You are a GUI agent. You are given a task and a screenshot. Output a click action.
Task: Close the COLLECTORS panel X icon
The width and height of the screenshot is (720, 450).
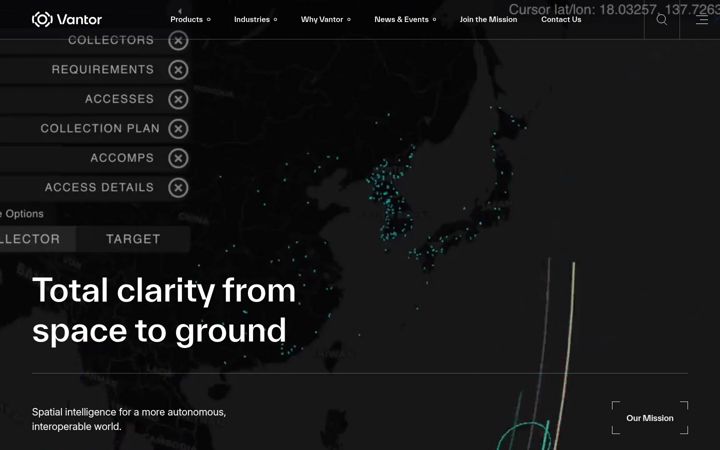click(178, 40)
